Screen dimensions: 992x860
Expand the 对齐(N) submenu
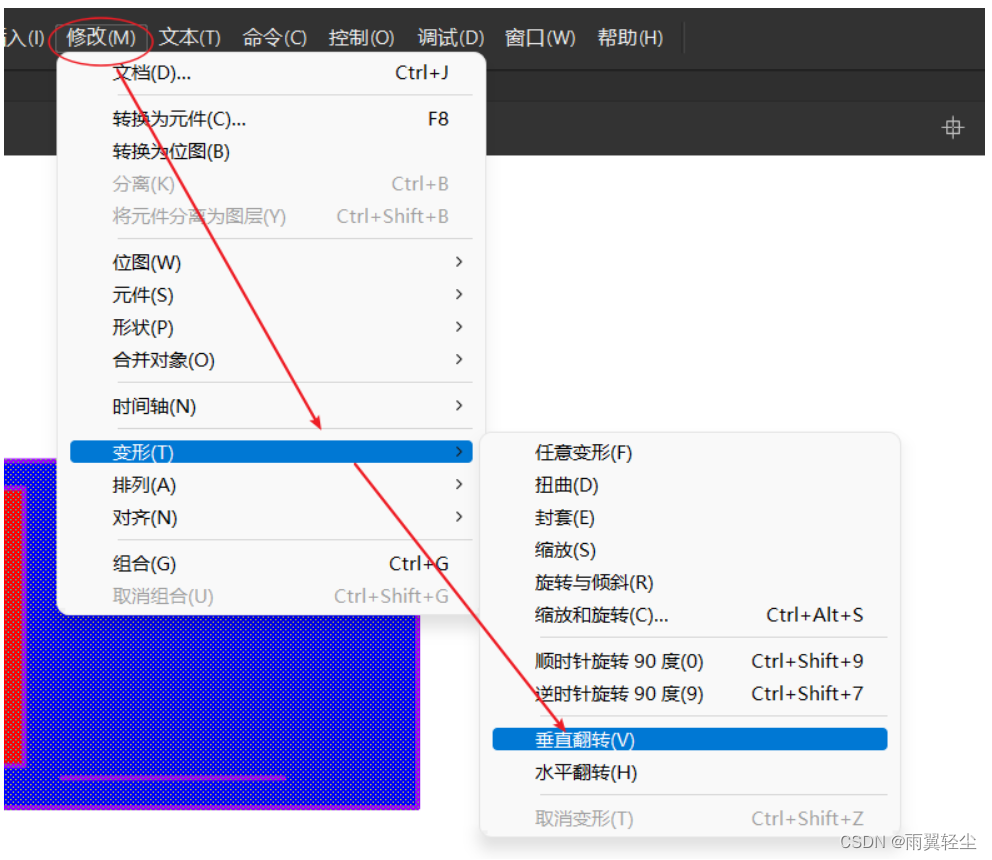pos(271,518)
